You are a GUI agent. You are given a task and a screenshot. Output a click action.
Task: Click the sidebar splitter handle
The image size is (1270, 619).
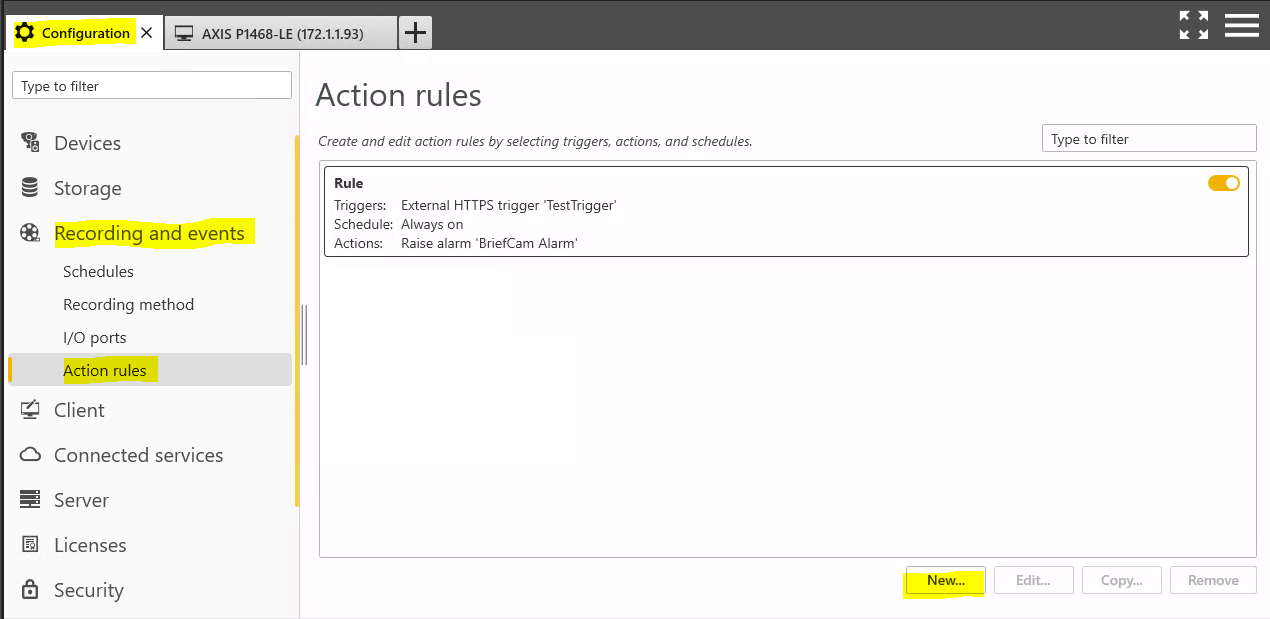coord(304,335)
